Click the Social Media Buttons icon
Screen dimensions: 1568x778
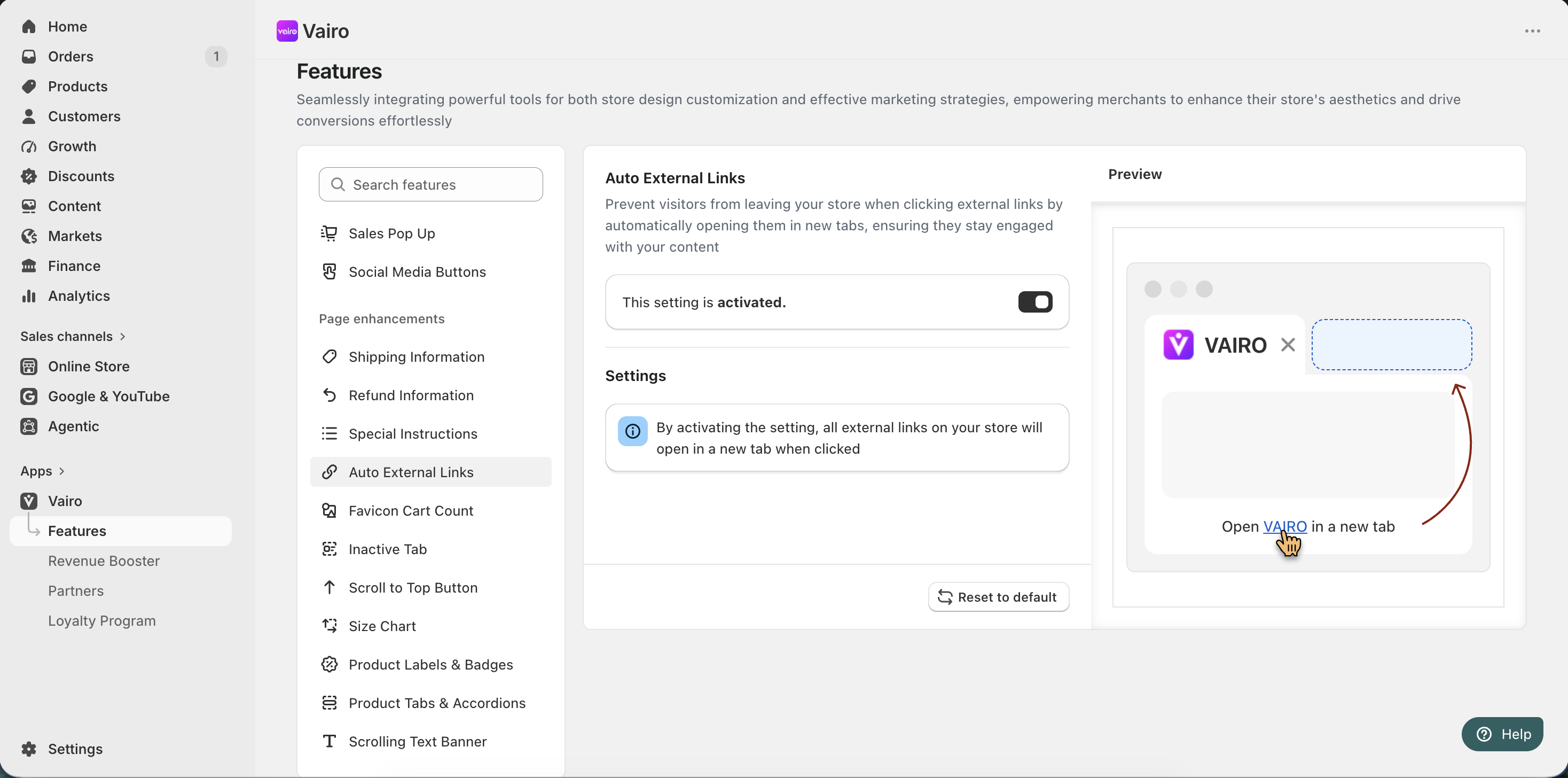[x=330, y=272]
